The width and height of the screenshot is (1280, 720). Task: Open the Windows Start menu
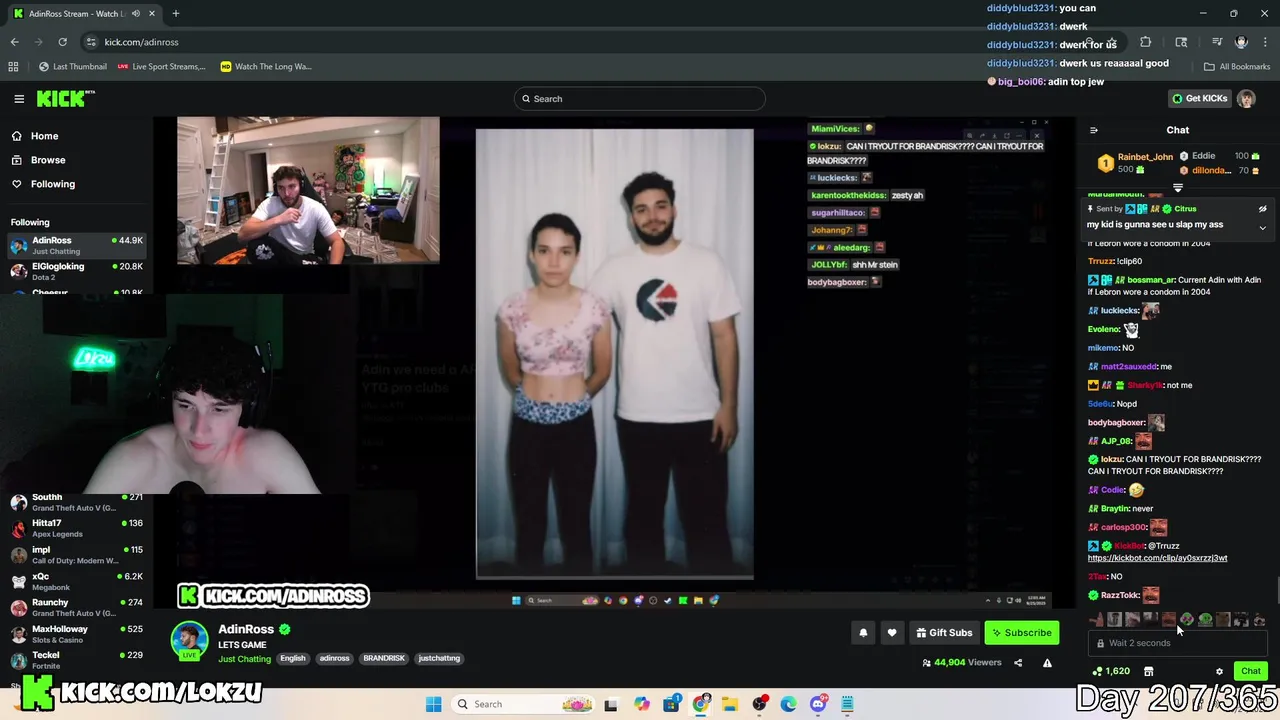[x=433, y=704]
